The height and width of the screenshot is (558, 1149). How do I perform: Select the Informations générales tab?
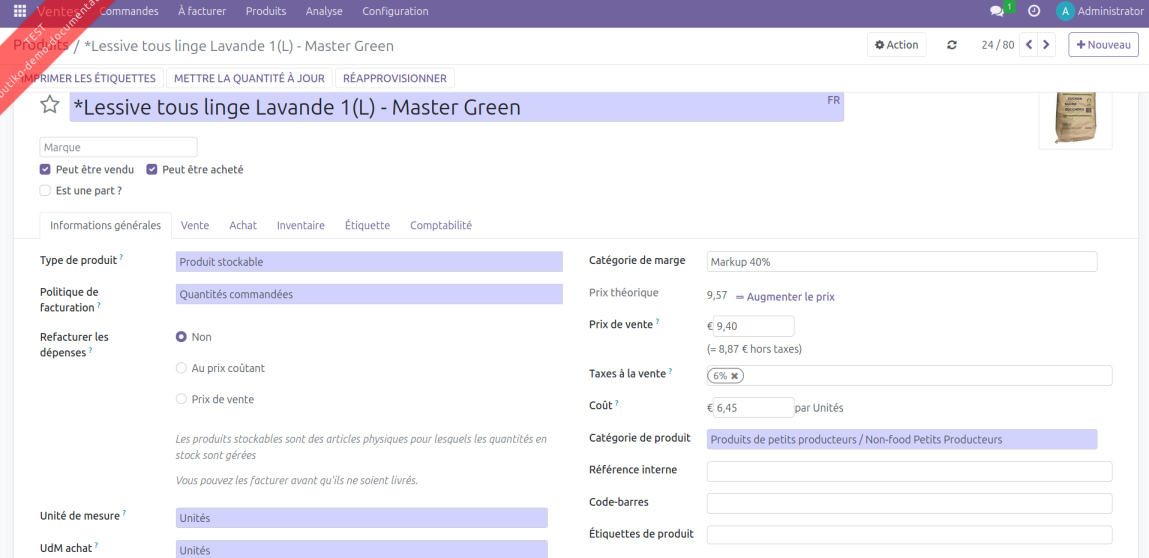pyautogui.click(x=106, y=226)
